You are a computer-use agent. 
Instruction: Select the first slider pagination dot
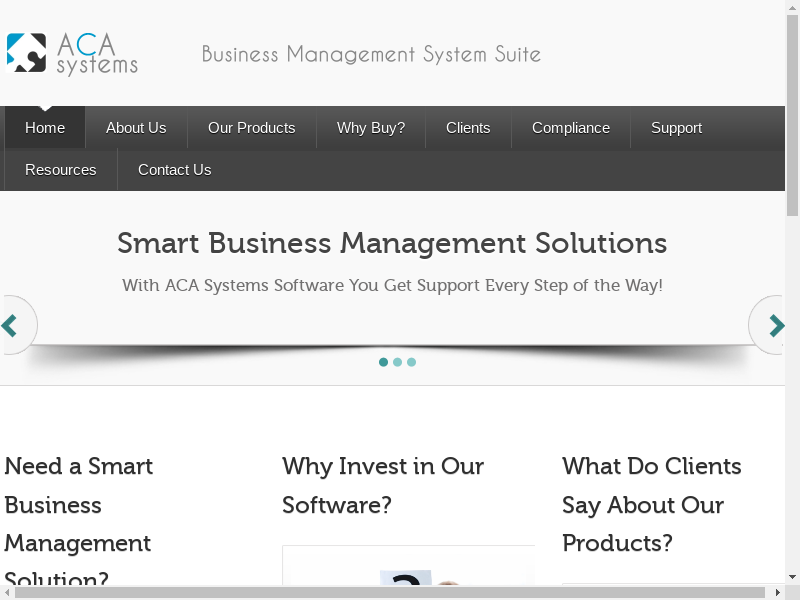[383, 362]
